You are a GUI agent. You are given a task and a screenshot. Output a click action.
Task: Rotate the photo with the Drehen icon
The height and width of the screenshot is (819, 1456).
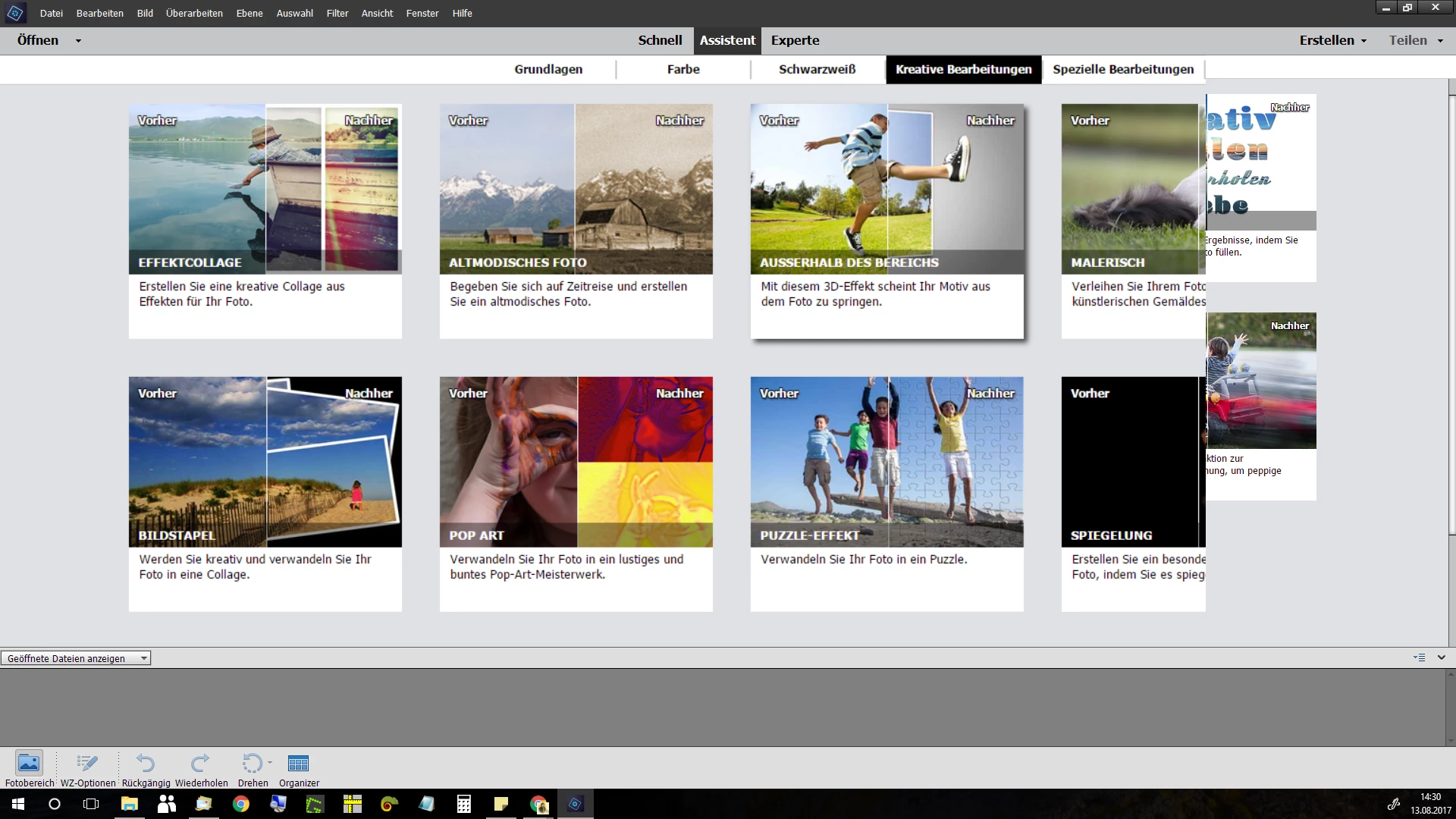pos(251,763)
